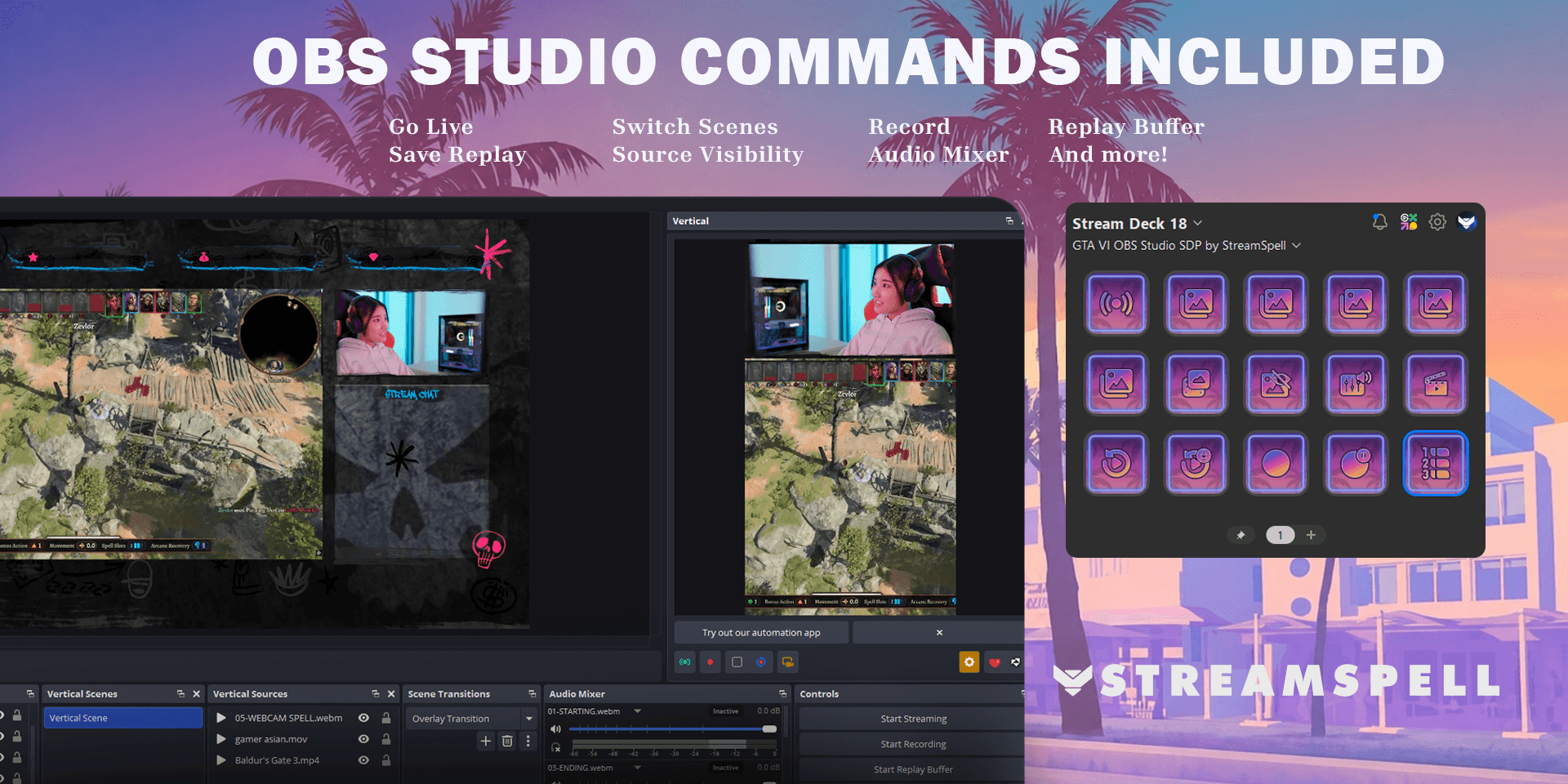The image size is (1568, 784).
Task: Click the game footage in the Vertical preview
Action: [849, 488]
